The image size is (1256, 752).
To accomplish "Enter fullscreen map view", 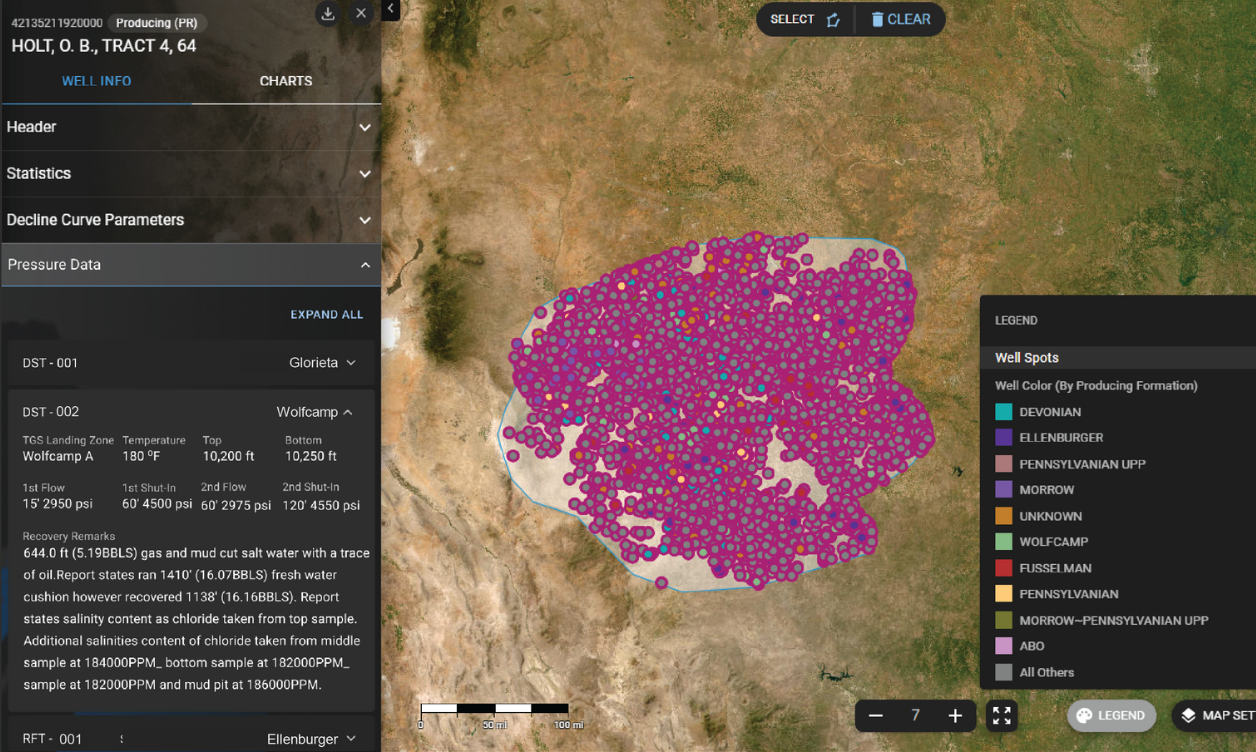I will (x=1001, y=715).
